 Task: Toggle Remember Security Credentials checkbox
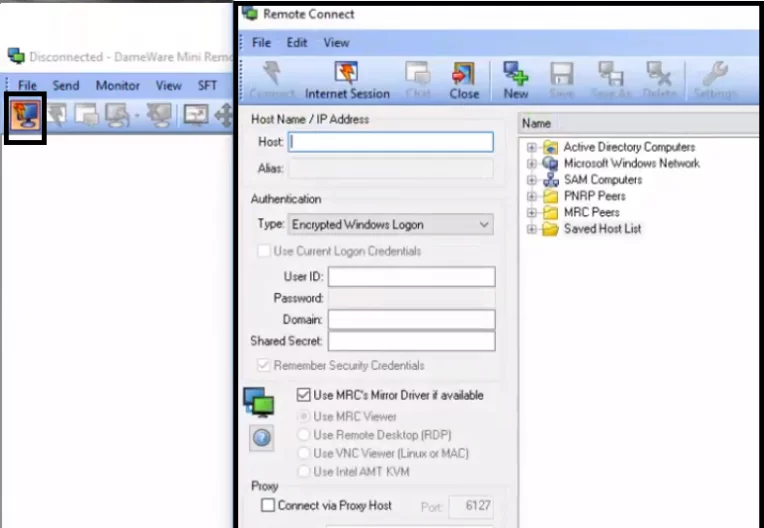tap(264, 365)
